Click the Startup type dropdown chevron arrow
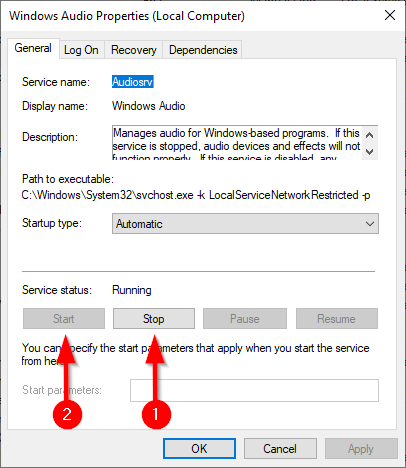Image resolution: width=406 pixels, height=468 pixels. (x=370, y=224)
